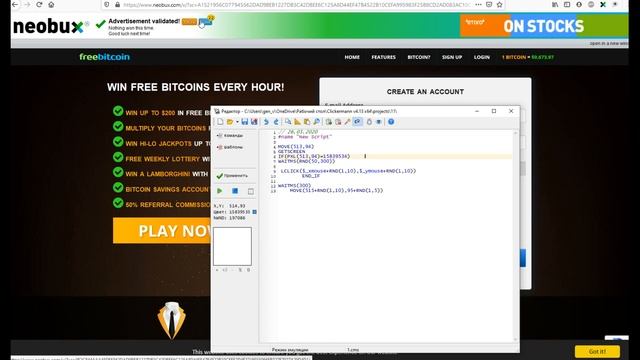Click the freebitcoin logo
Screen dimensions: 640x360
click(104, 57)
